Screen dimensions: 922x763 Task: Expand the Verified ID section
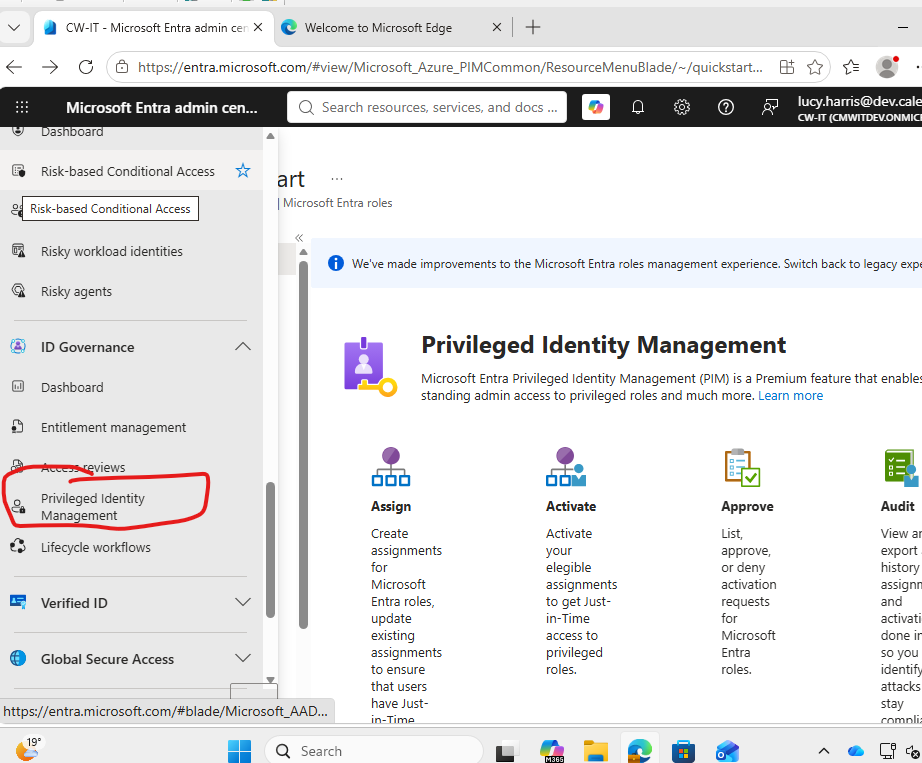(x=243, y=602)
